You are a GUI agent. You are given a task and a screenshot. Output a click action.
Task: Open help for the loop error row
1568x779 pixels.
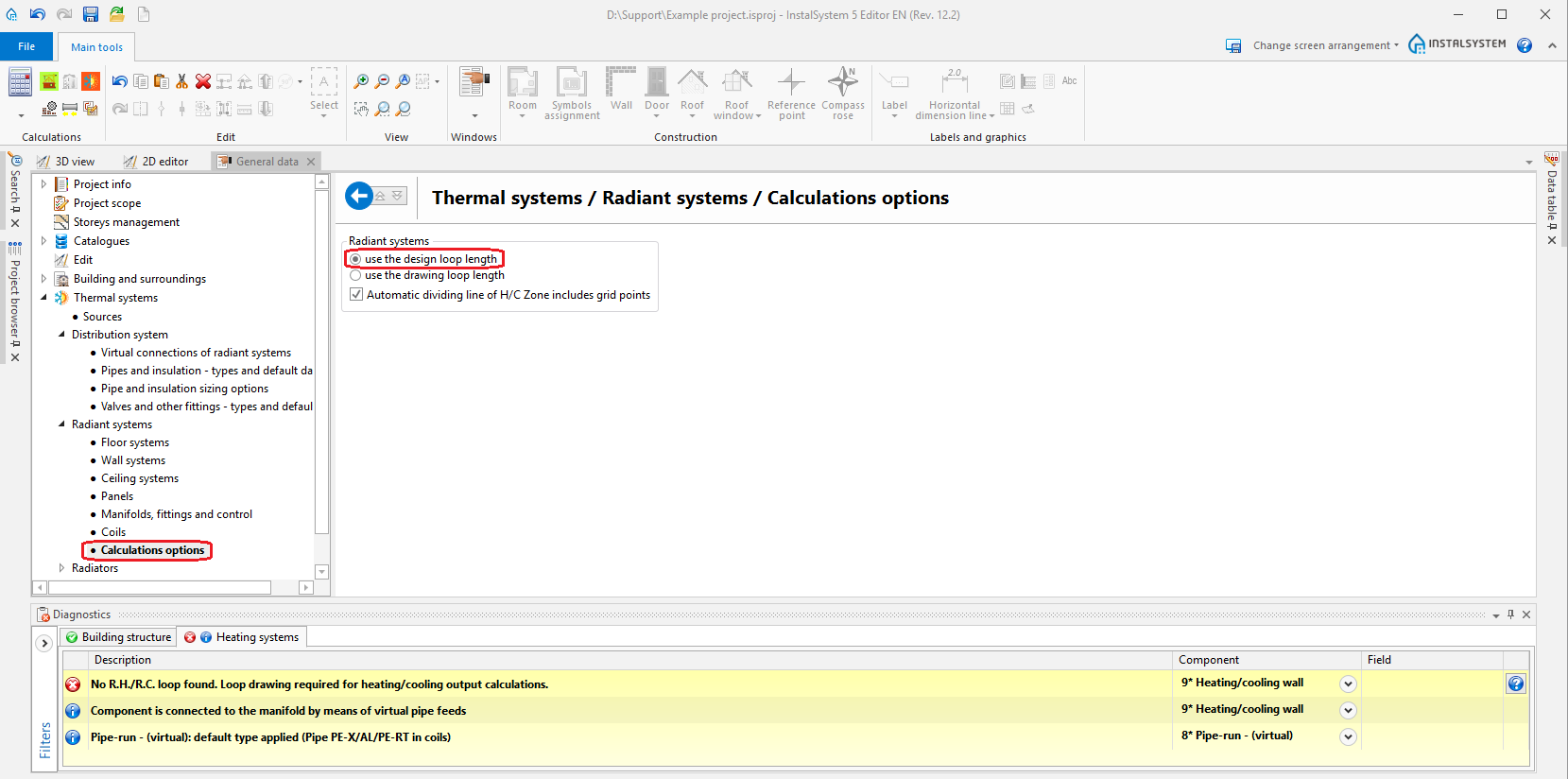(1516, 684)
